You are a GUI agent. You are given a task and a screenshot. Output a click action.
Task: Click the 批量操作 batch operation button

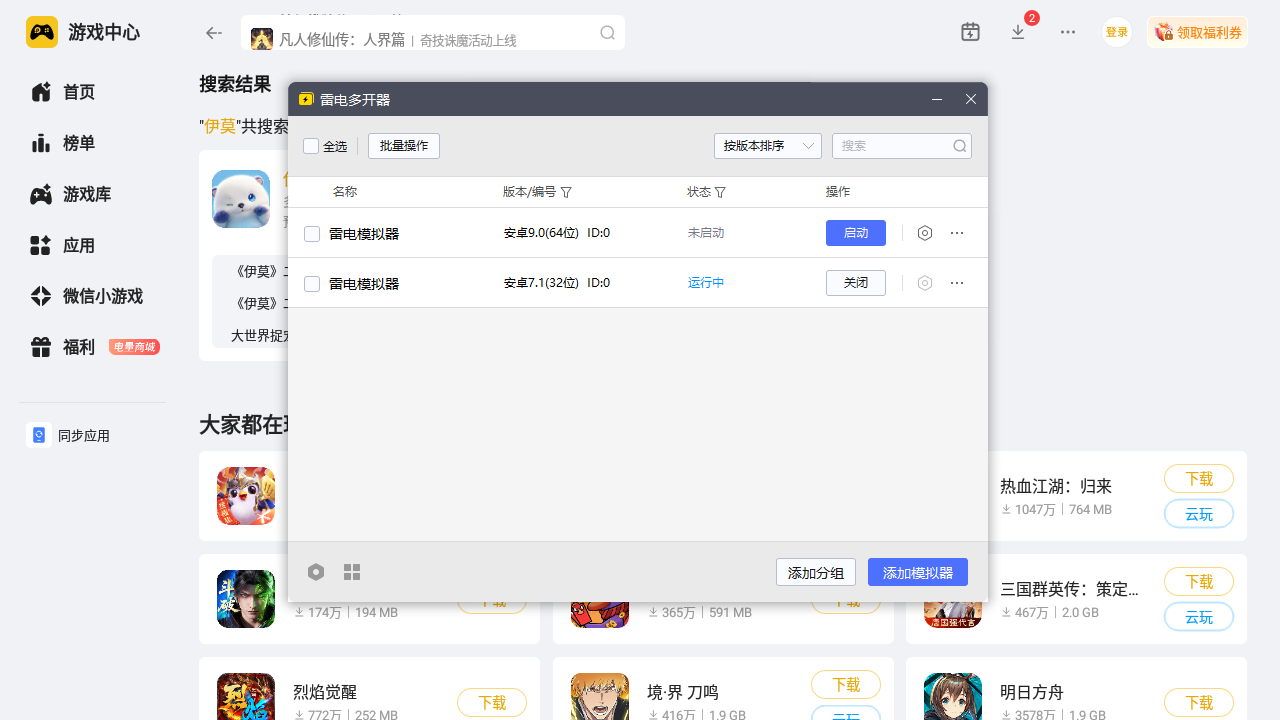[403, 146]
